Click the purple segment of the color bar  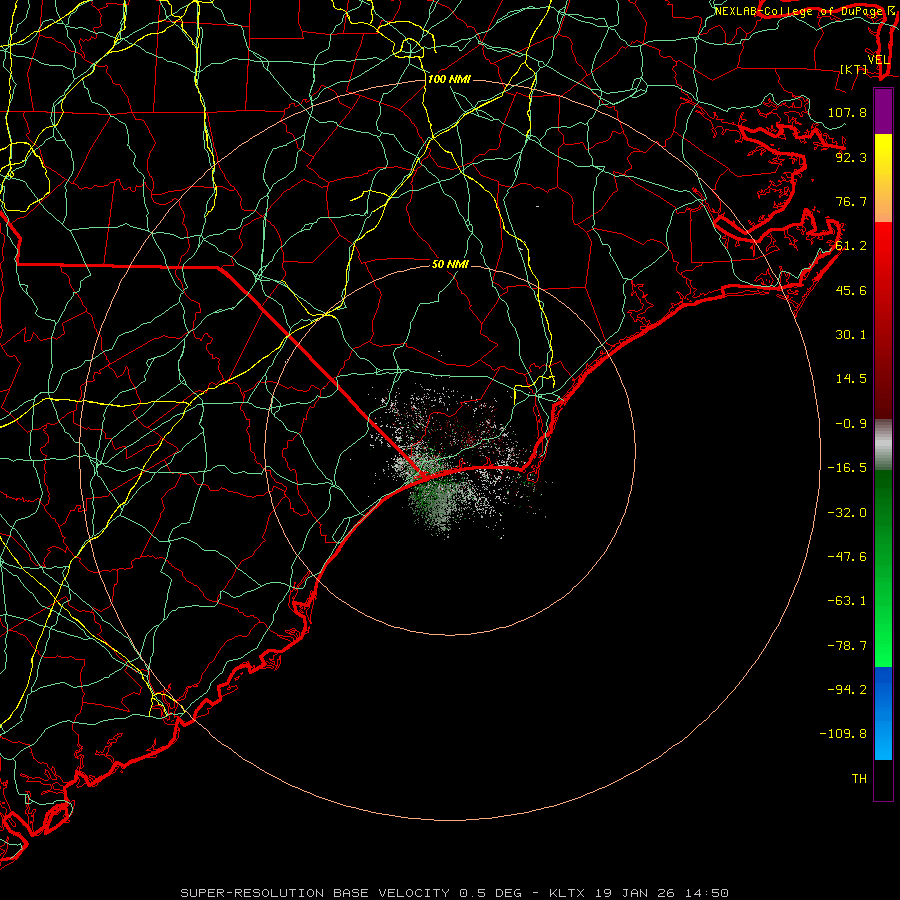[883, 111]
